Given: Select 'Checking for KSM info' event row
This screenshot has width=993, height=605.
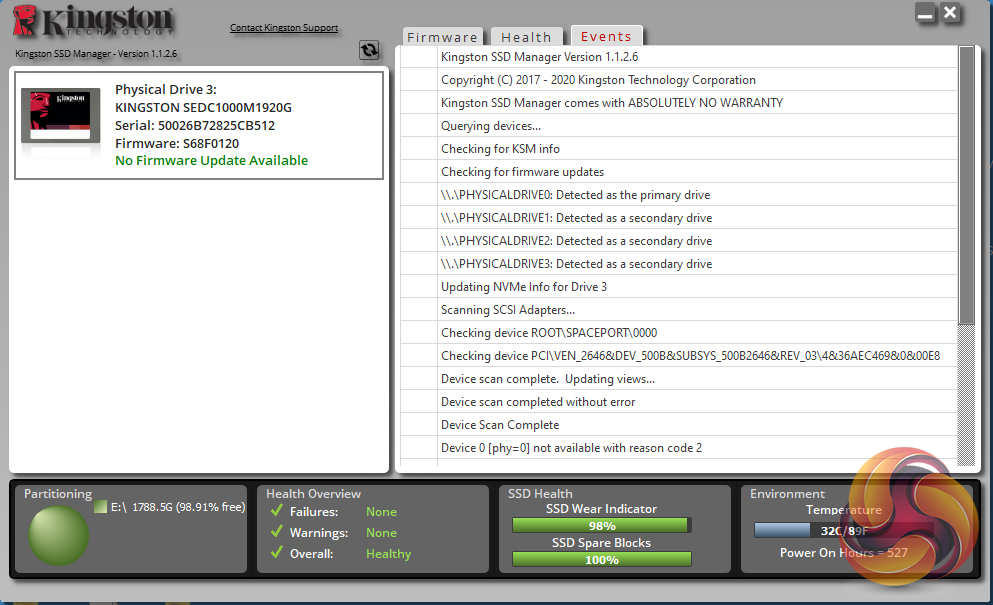Looking at the screenshot, I should (x=679, y=149).
